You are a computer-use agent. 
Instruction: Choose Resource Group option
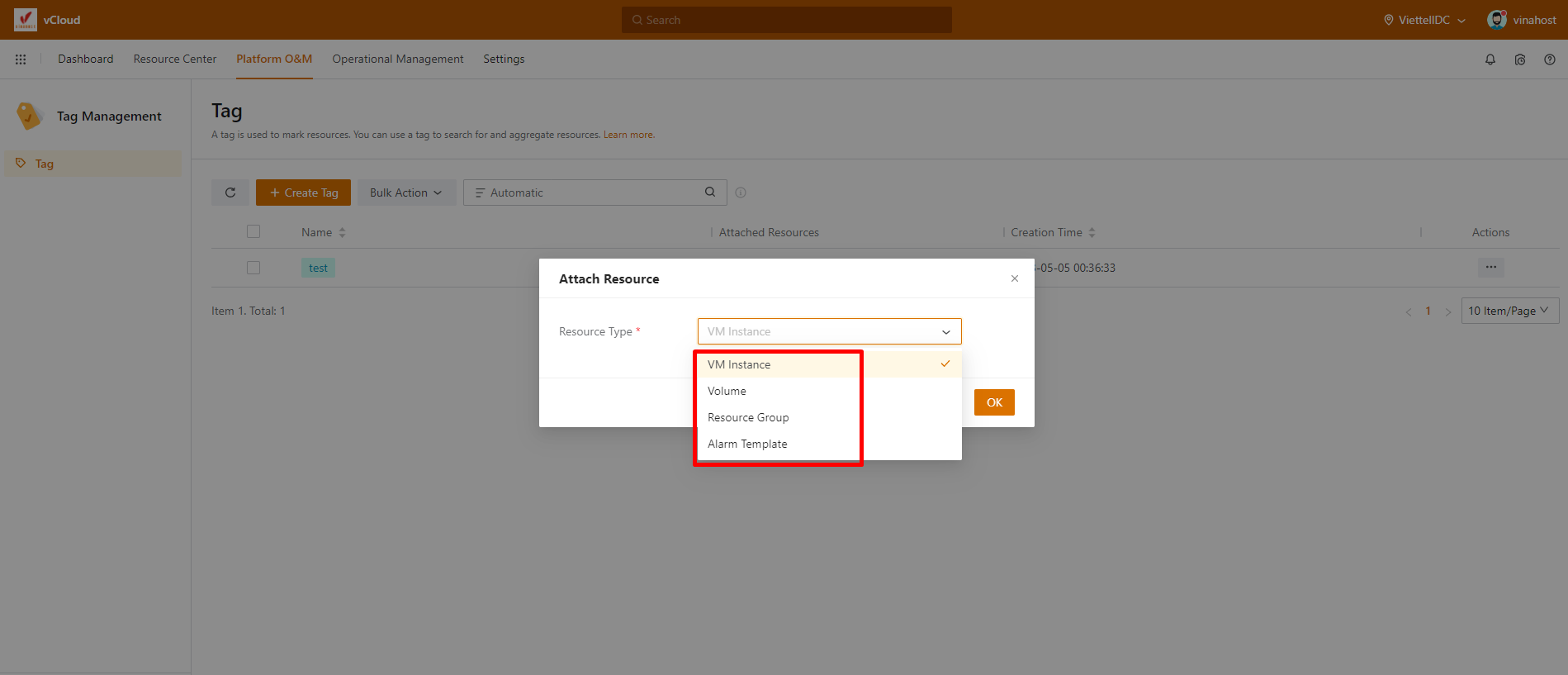(748, 417)
